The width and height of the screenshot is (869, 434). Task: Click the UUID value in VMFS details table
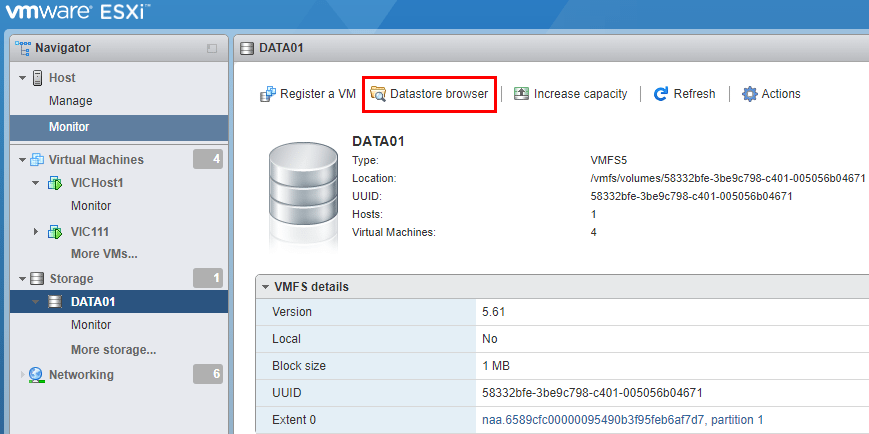[x=592, y=393]
